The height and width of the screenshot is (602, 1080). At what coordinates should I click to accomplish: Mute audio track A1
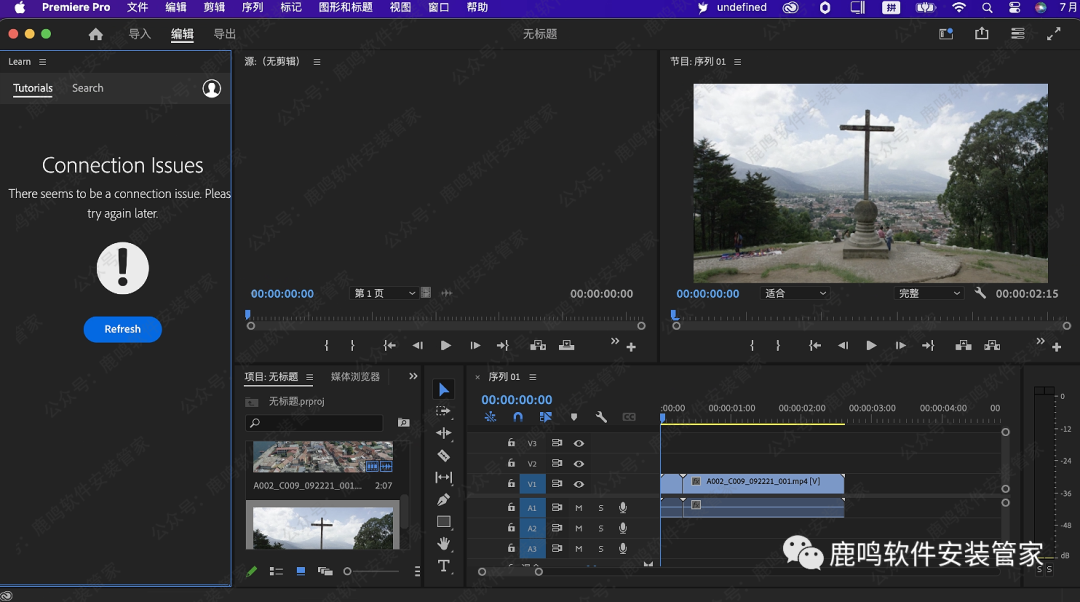point(578,508)
